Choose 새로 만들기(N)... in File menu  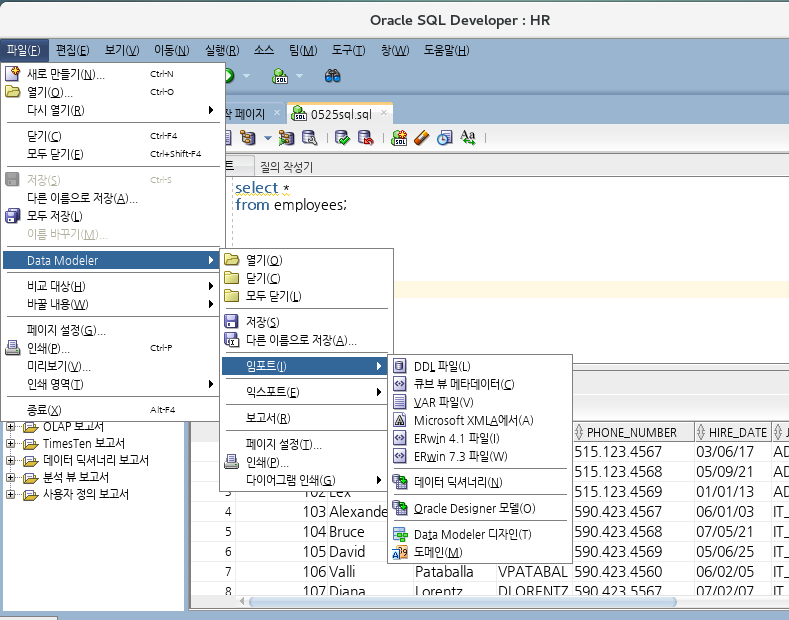pos(112,74)
